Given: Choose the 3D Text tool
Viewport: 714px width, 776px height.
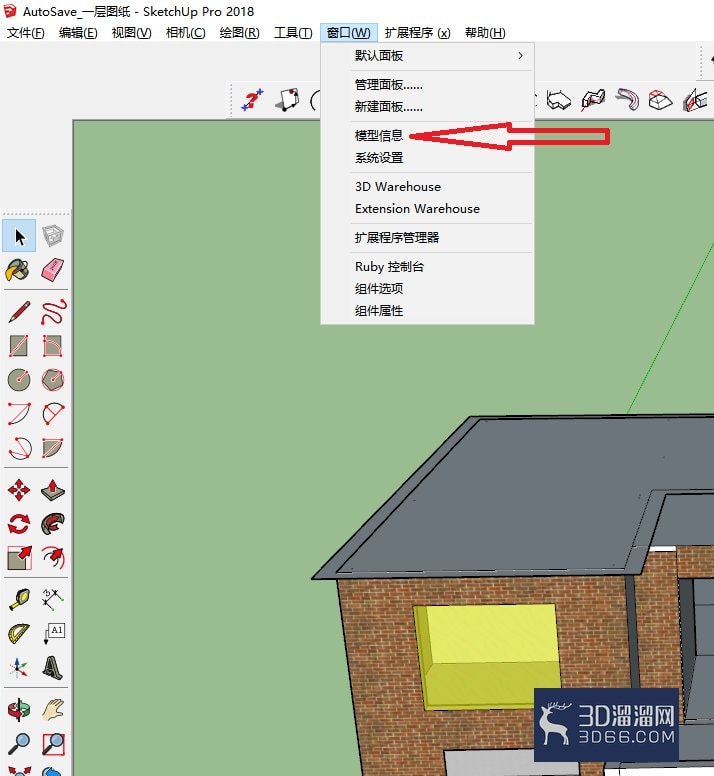Looking at the screenshot, I should point(52,668).
